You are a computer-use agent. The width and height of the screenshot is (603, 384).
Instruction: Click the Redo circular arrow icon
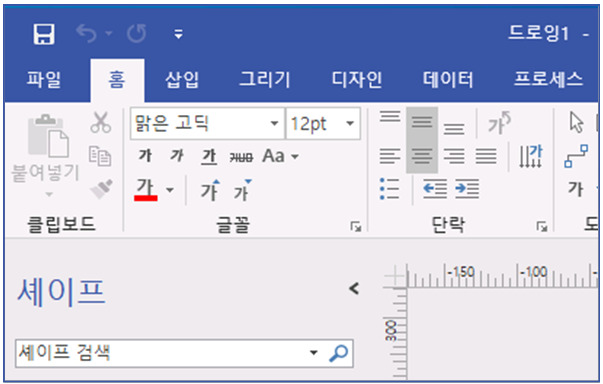point(137,34)
